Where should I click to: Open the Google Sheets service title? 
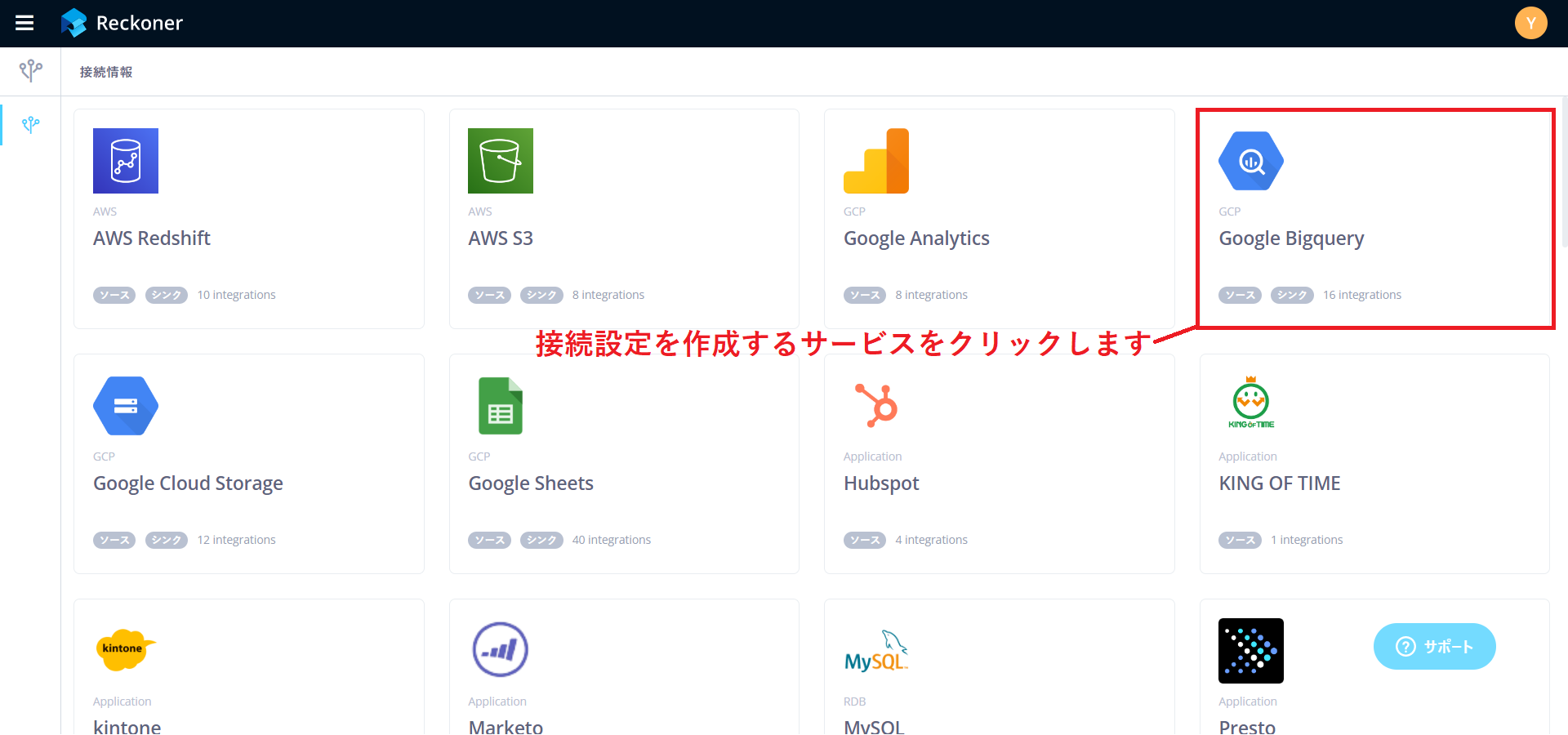(531, 483)
